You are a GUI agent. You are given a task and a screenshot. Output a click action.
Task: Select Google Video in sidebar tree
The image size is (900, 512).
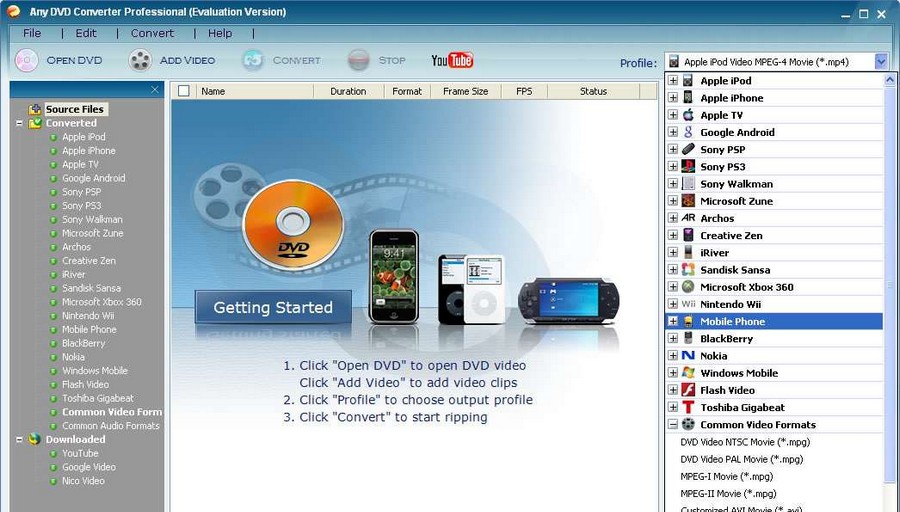[89, 467]
